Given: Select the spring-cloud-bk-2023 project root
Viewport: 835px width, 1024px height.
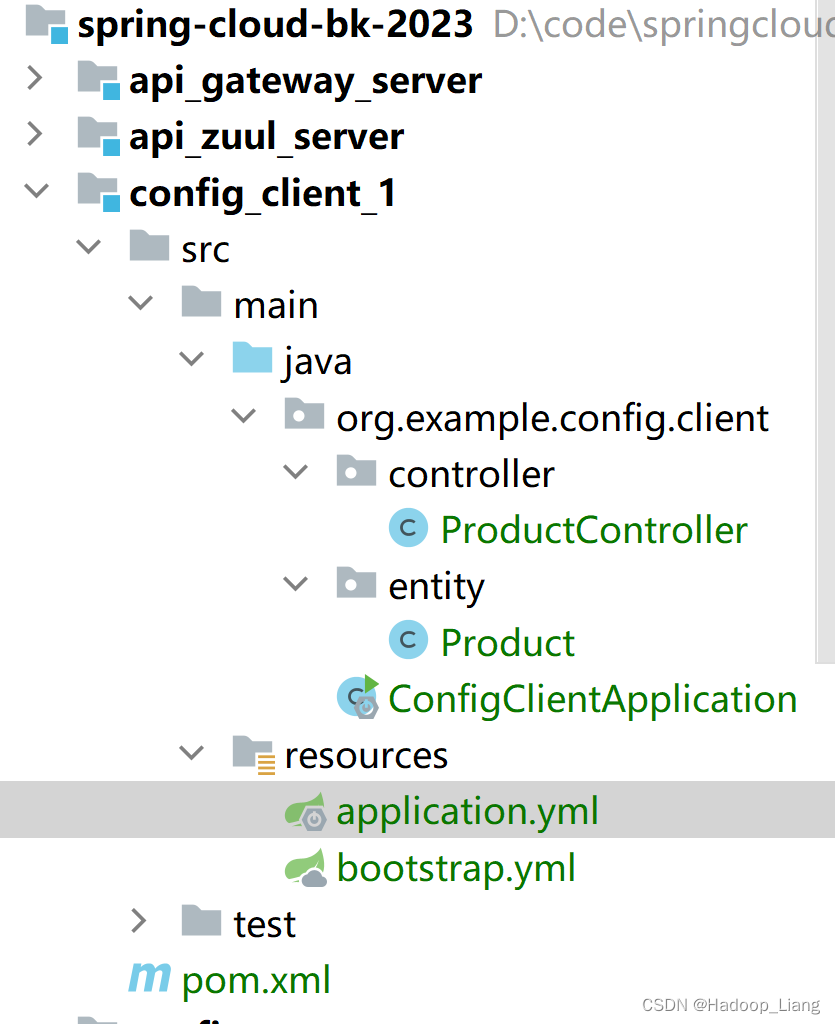Looking at the screenshot, I should coord(275,25).
